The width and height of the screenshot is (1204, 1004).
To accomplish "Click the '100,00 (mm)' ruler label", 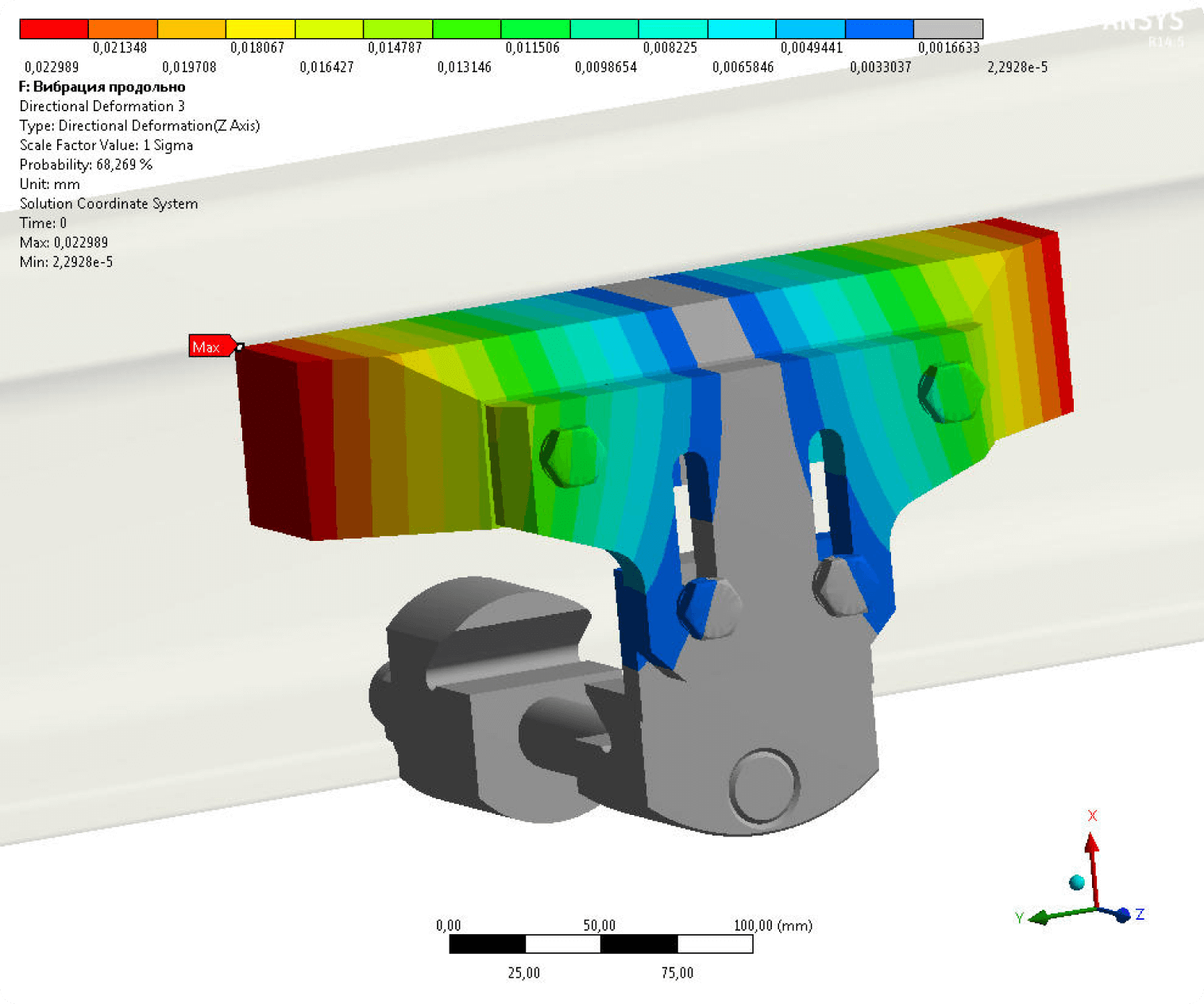I will pyautogui.click(x=773, y=925).
